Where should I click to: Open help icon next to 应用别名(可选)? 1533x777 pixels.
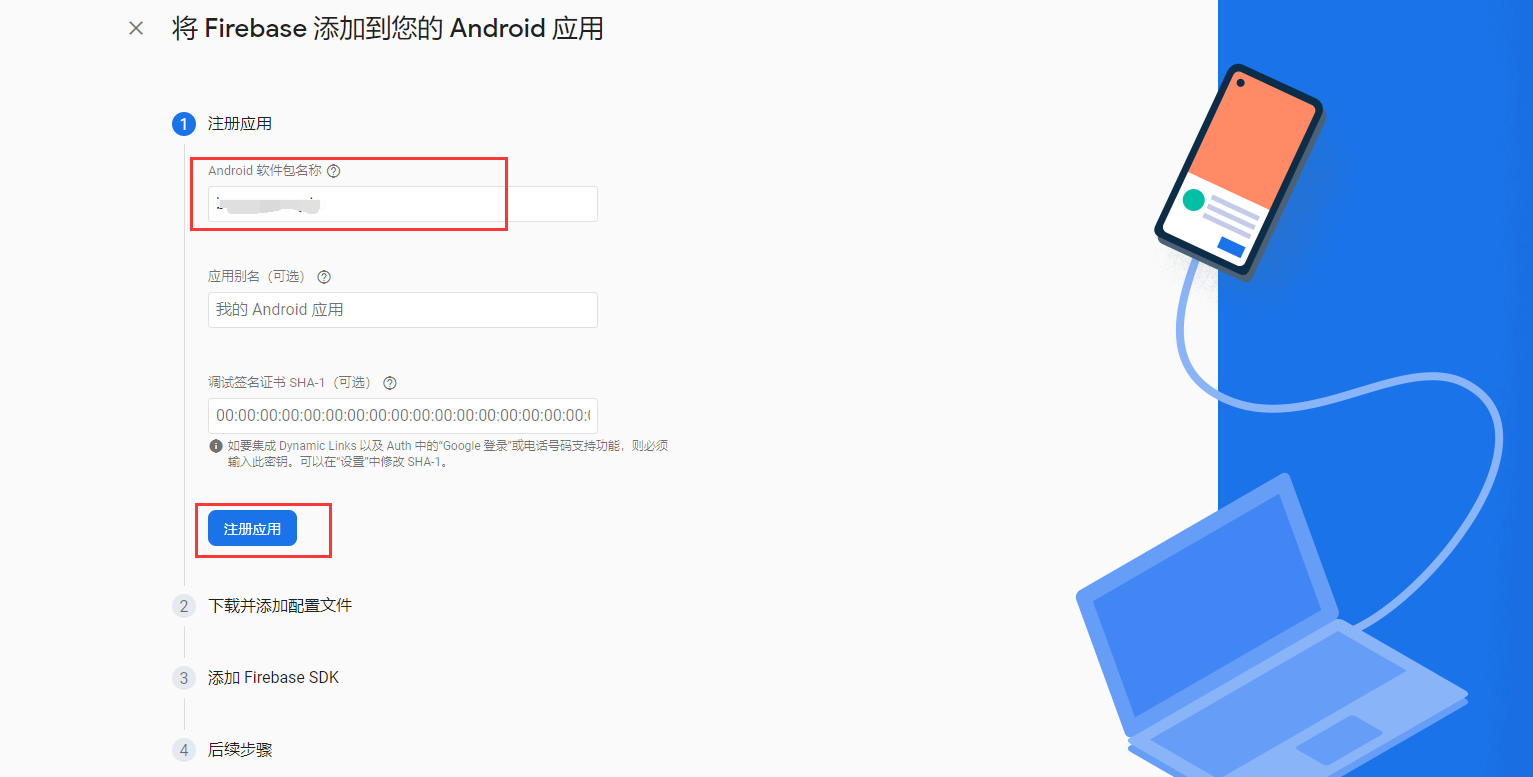pos(324,277)
